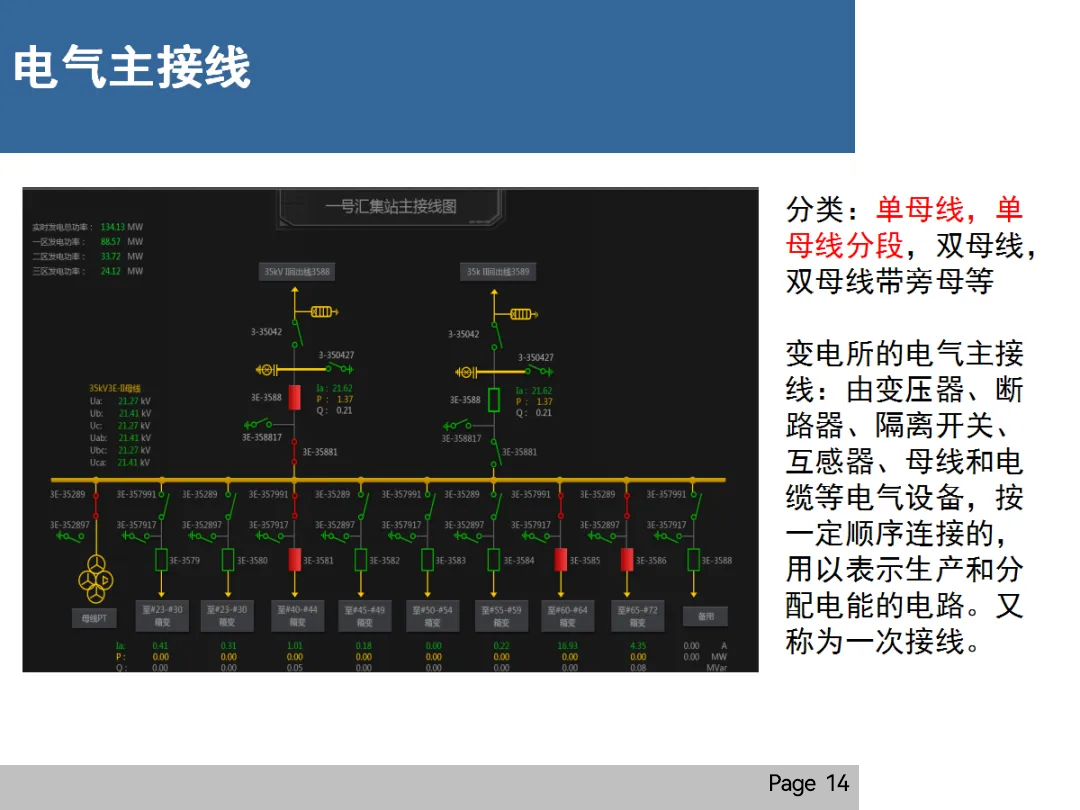Select breaker 3E-3585 on the feeder
Viewport: 1080px width, 810px height.
[562, 558]
